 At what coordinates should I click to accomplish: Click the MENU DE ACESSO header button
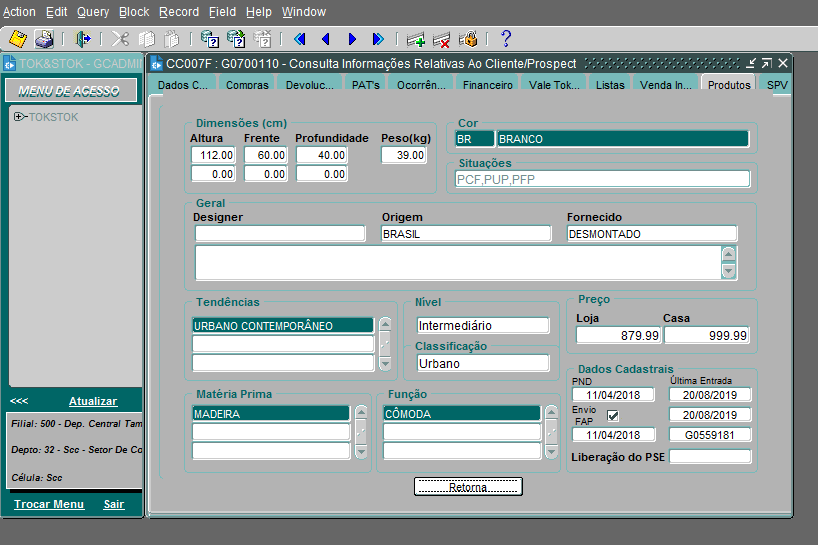tap(71, 91)
